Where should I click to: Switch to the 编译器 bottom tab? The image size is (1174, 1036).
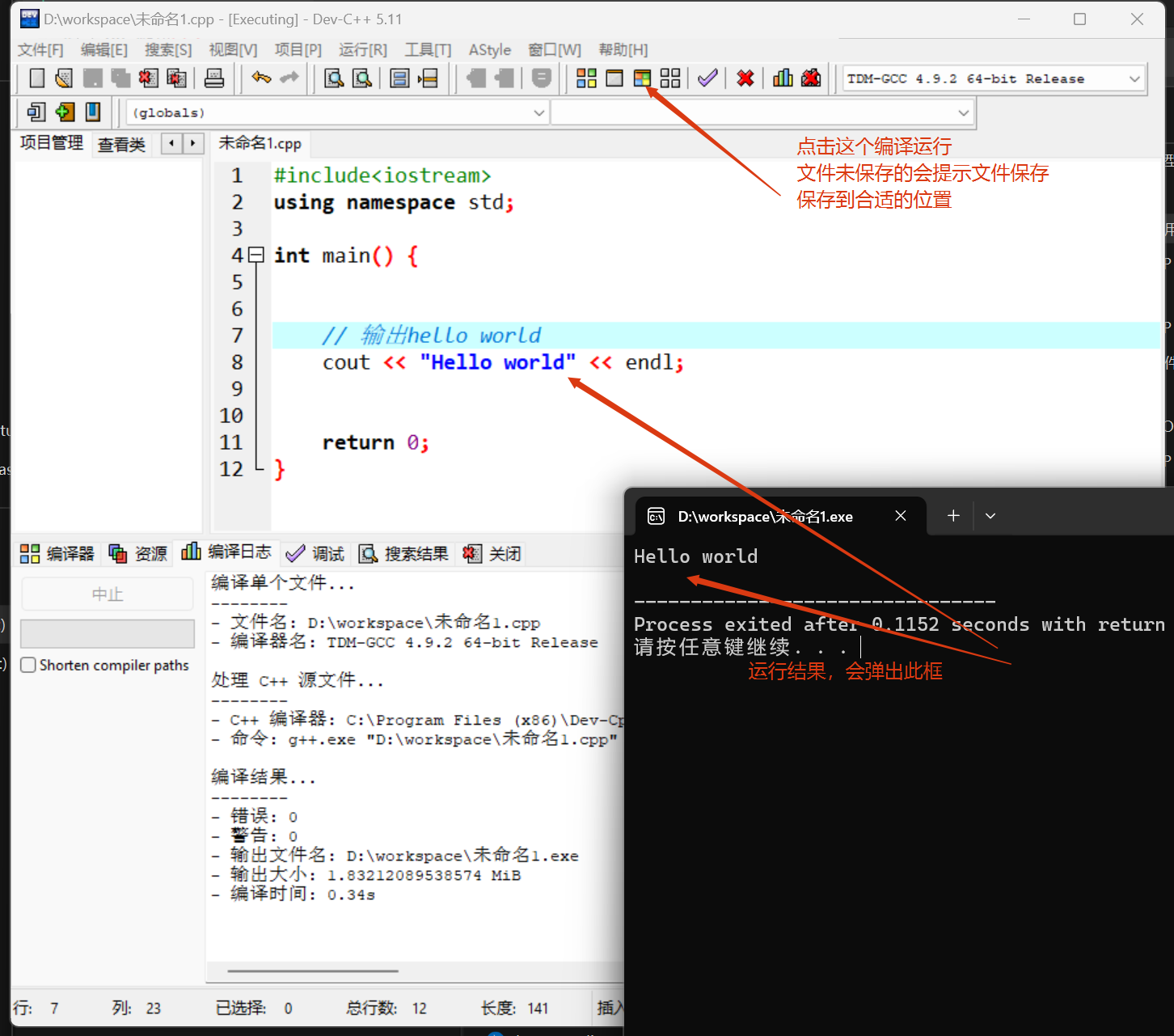(57, 553)
